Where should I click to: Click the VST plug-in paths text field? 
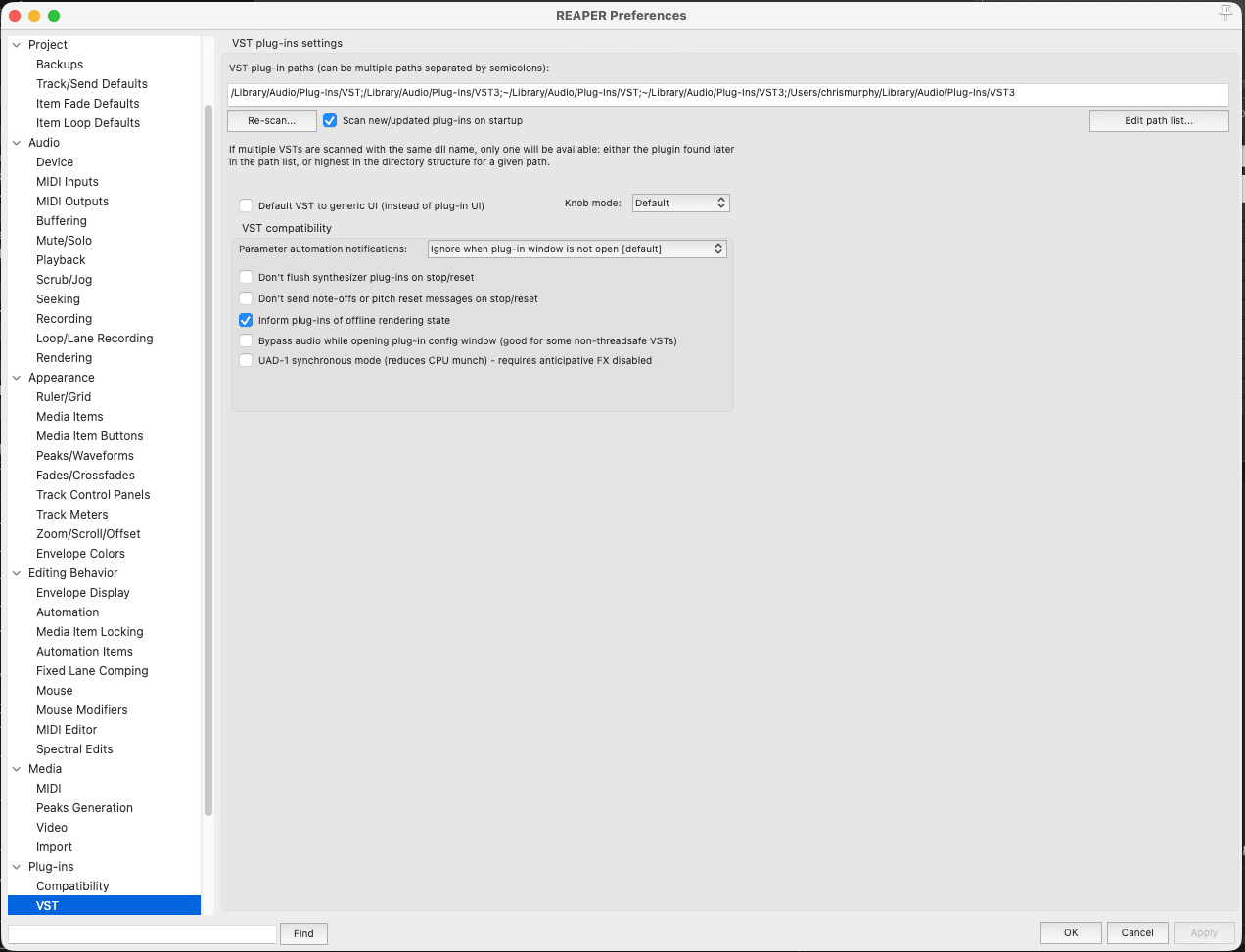click(727, 93)
